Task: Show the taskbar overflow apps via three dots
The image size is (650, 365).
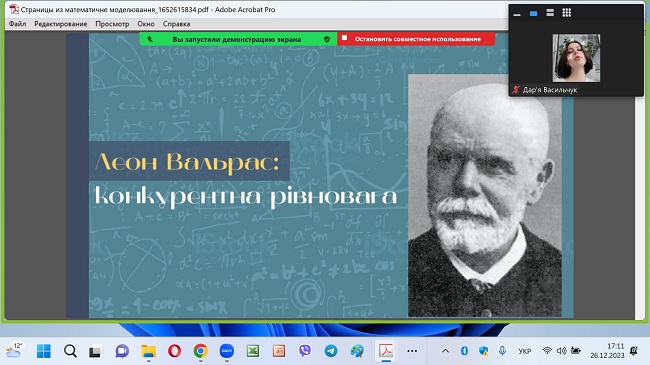Action: click(x=412, y=351)
